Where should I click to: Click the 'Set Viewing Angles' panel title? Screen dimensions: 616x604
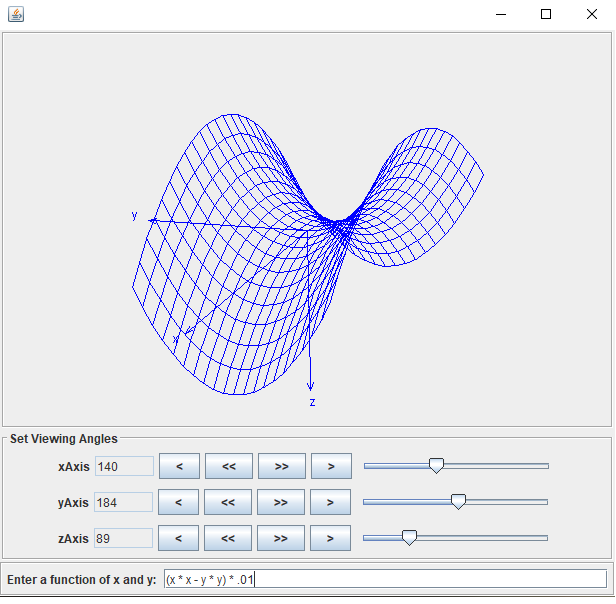click(64, 439)
